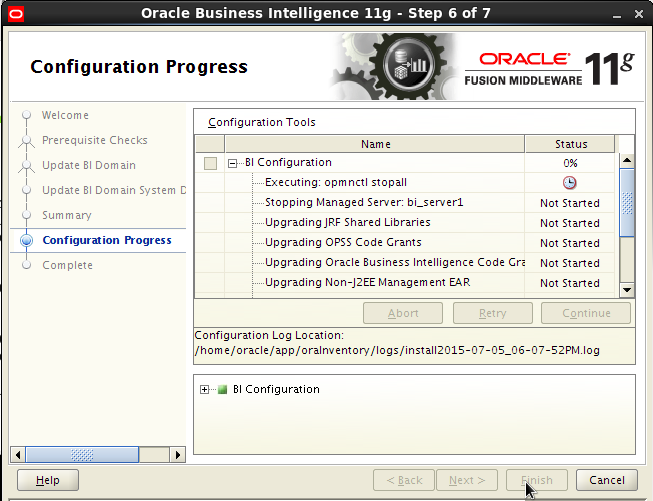Click the Status column header

(x=570, y=144)
